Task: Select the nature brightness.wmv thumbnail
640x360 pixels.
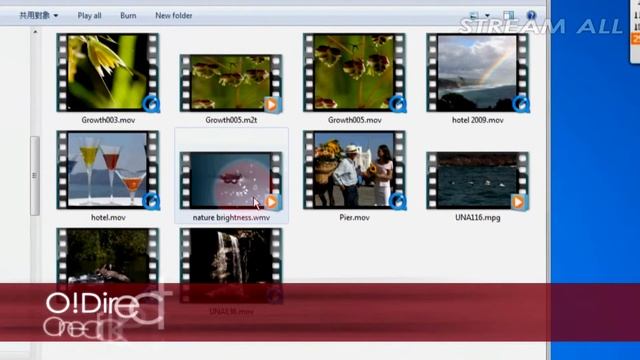Action: [231, 180]
